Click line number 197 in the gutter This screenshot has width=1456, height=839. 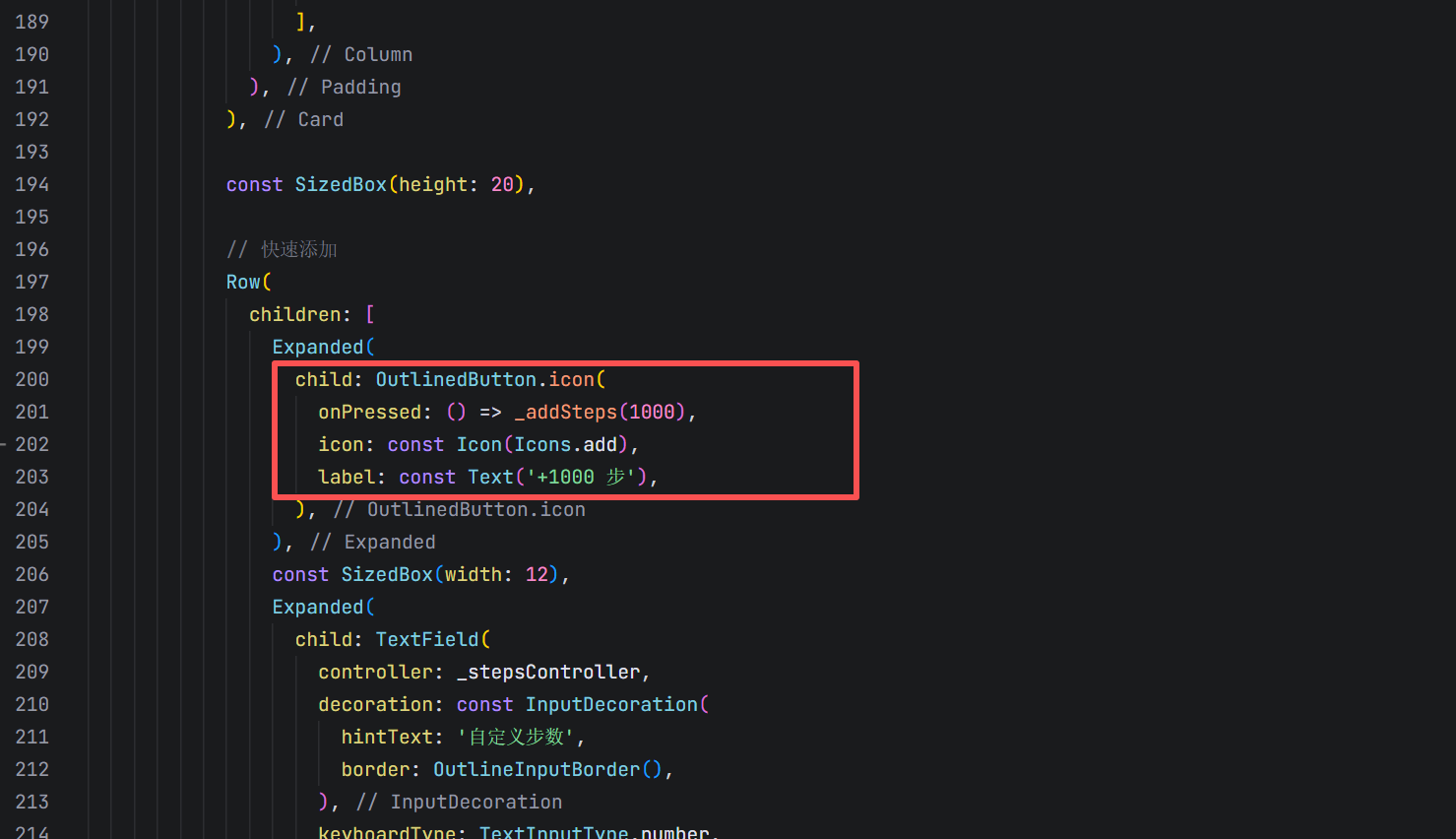click(32, 282)
